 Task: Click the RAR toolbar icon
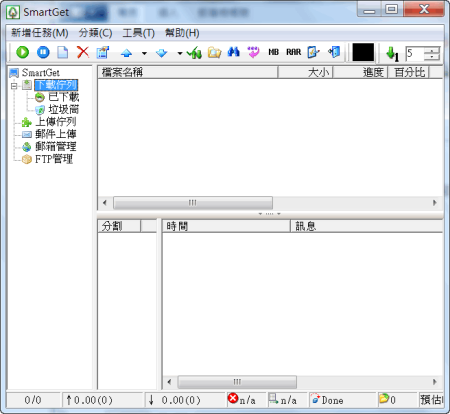(x=294, y=52)
